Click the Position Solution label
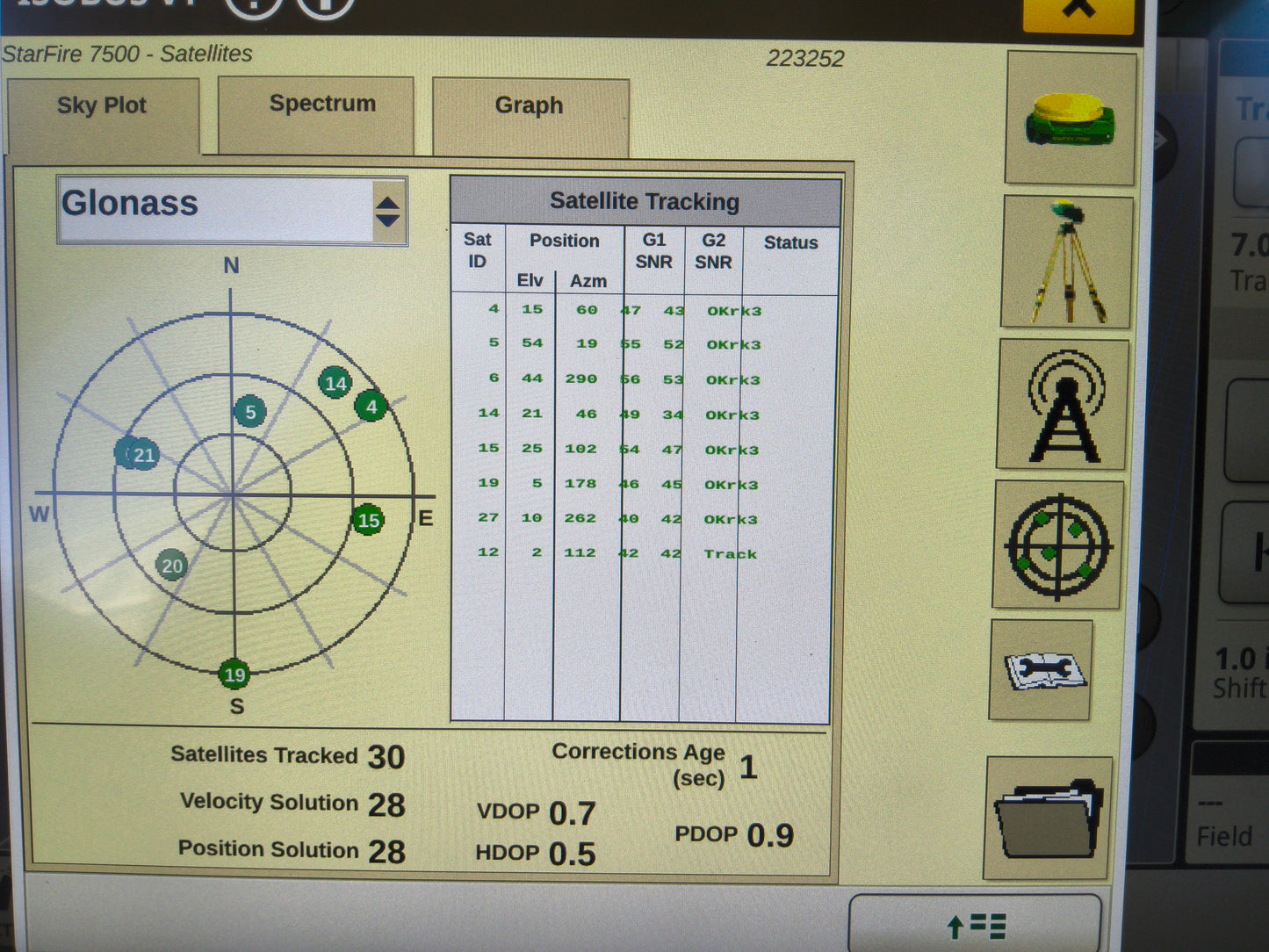1269x952 pixels. tap(268, 849)
